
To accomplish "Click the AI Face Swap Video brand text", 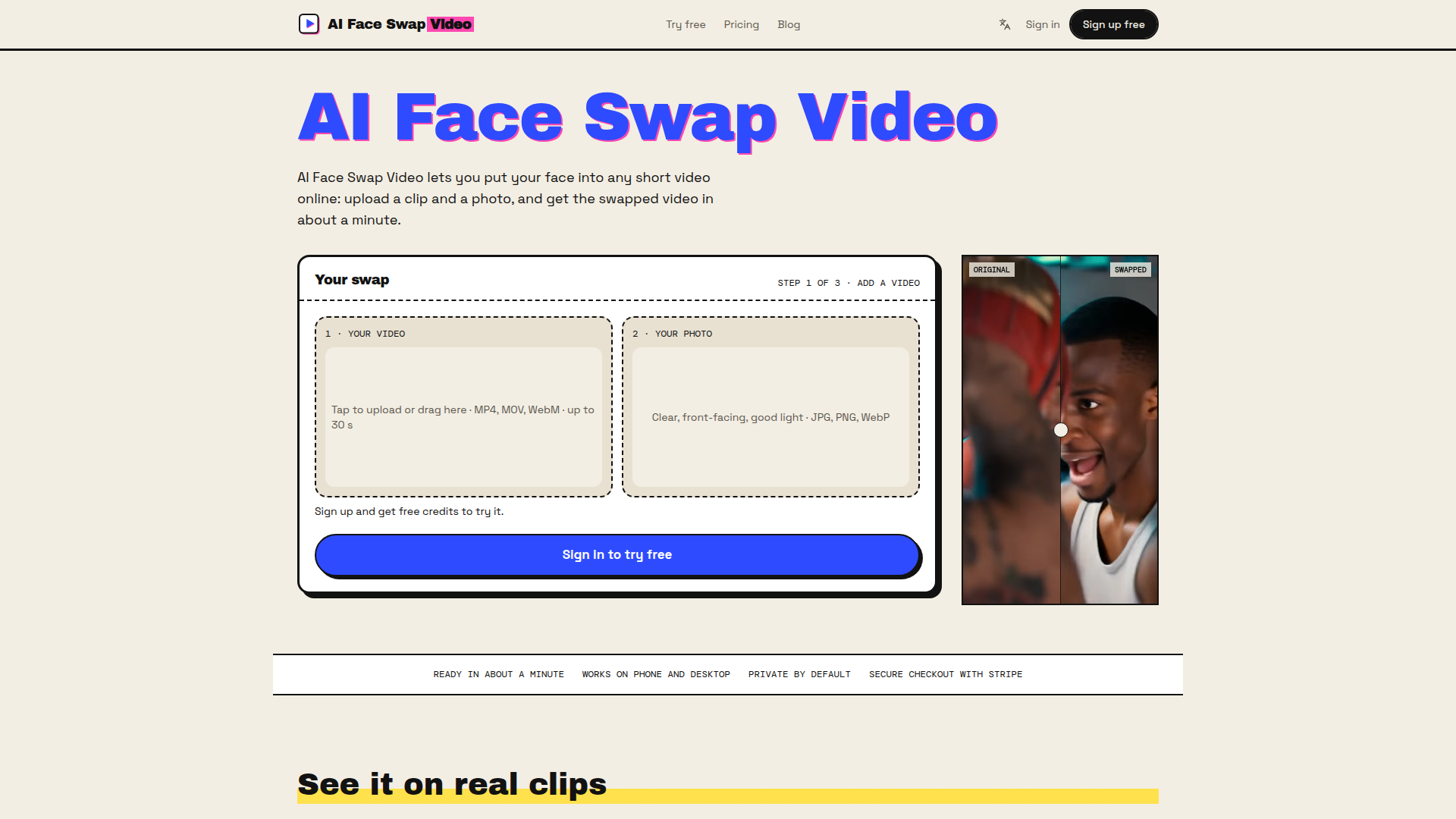I will 400,24.
